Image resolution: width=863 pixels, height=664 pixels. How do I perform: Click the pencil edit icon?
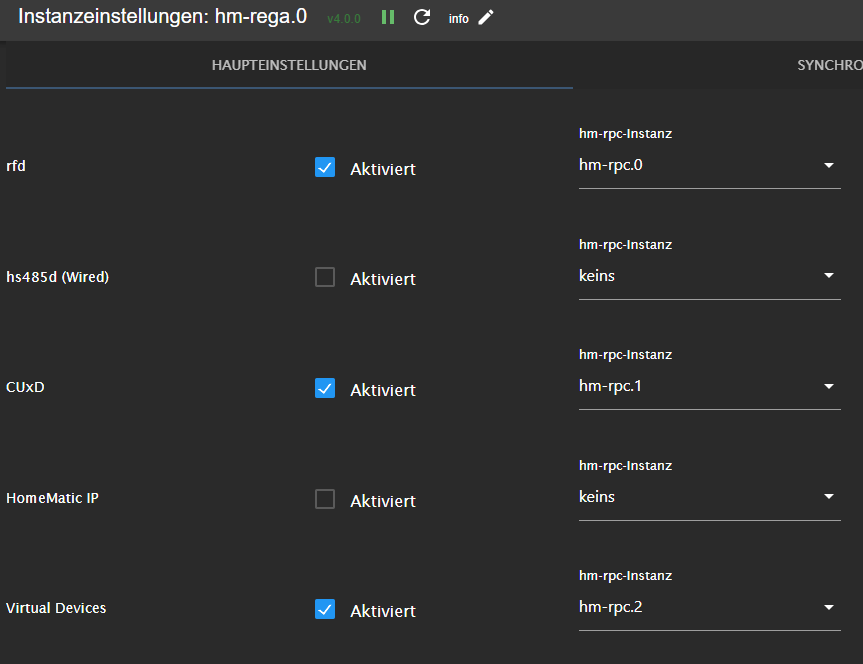(486, 18)
